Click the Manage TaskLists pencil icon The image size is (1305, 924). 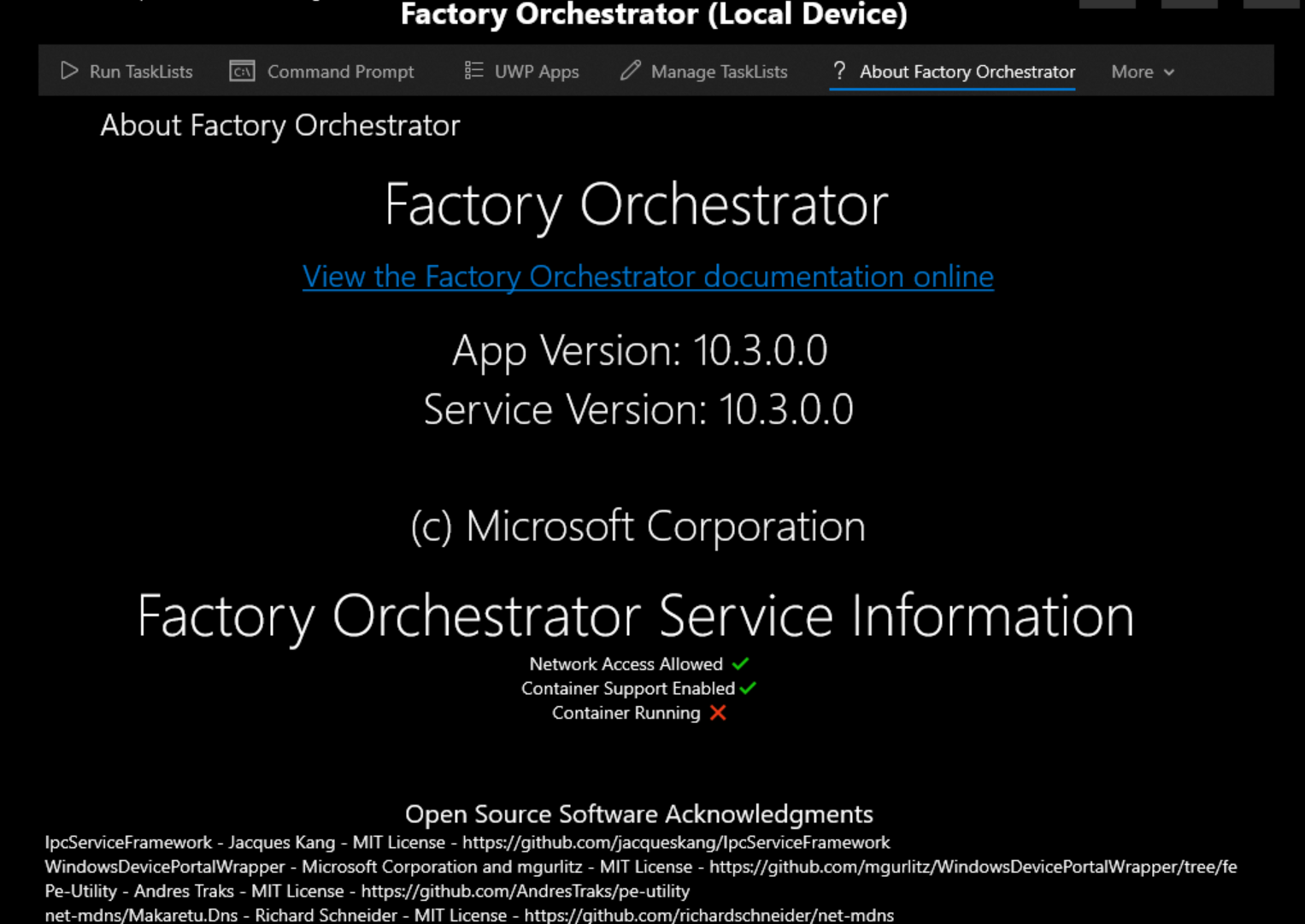click(x=631, y=70)
